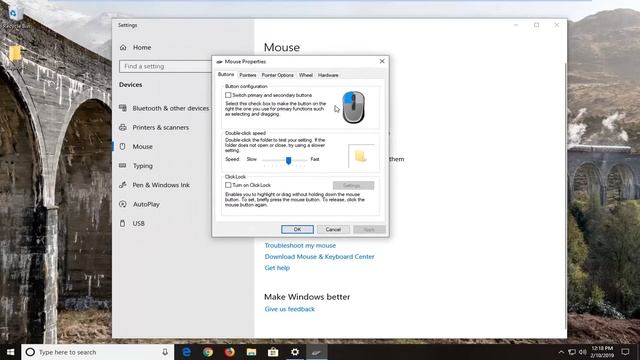Open File Explorer from taskbar
Screen dimensions: 640x360
(x=251, y=352)
